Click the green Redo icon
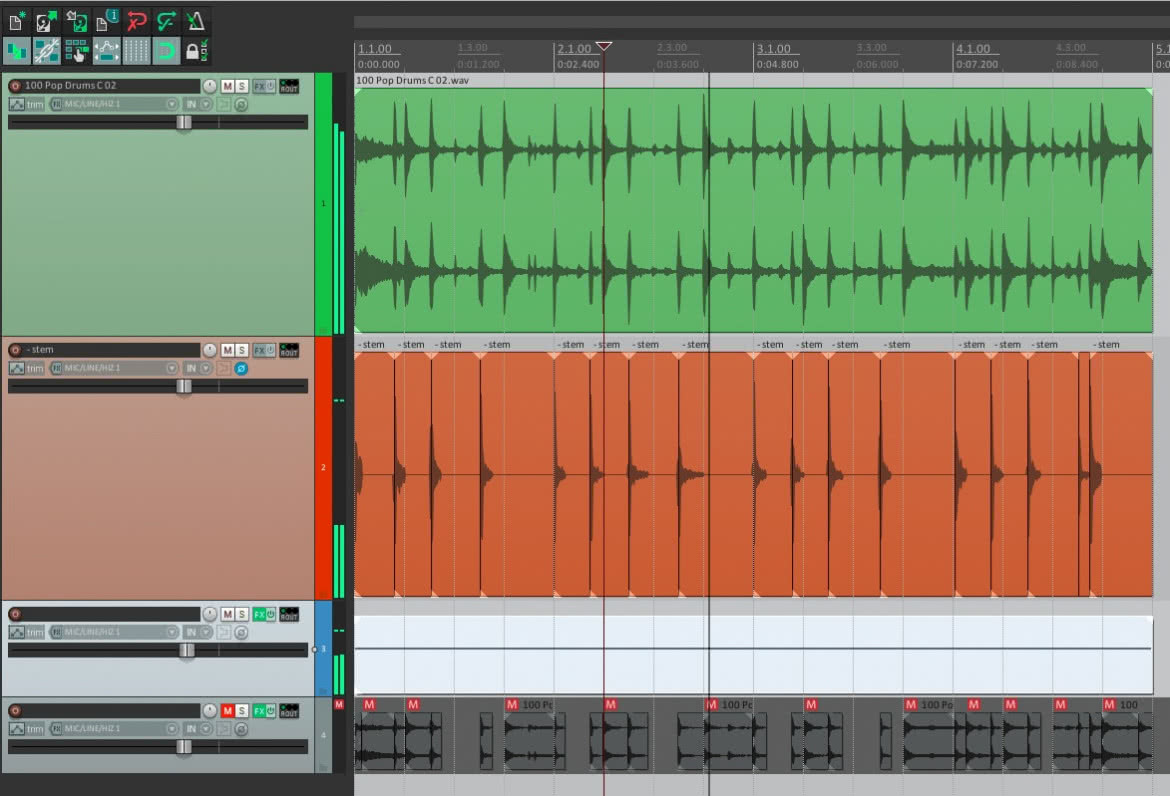 [x=166, y=21]
